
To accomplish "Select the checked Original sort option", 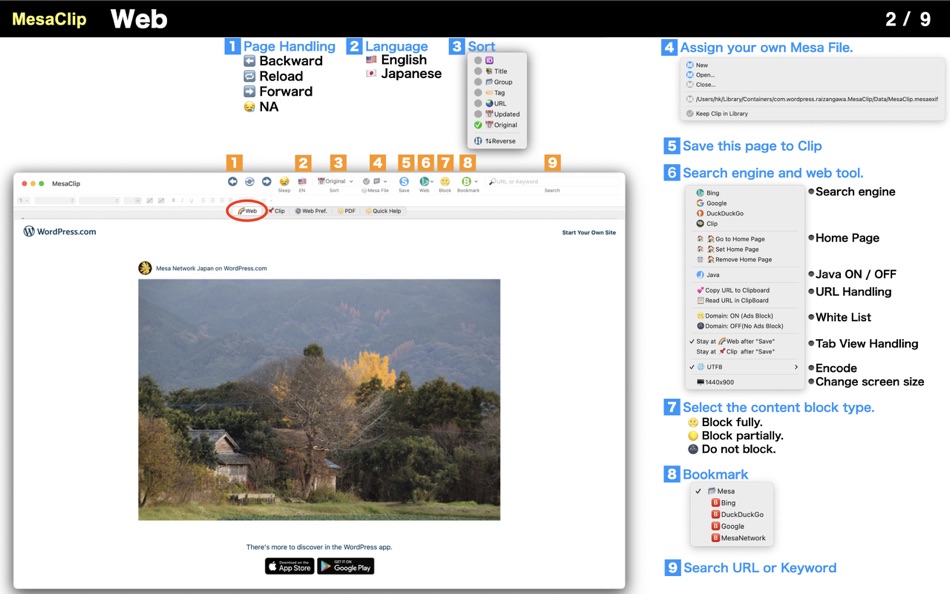I will click(x=496, y=125).
